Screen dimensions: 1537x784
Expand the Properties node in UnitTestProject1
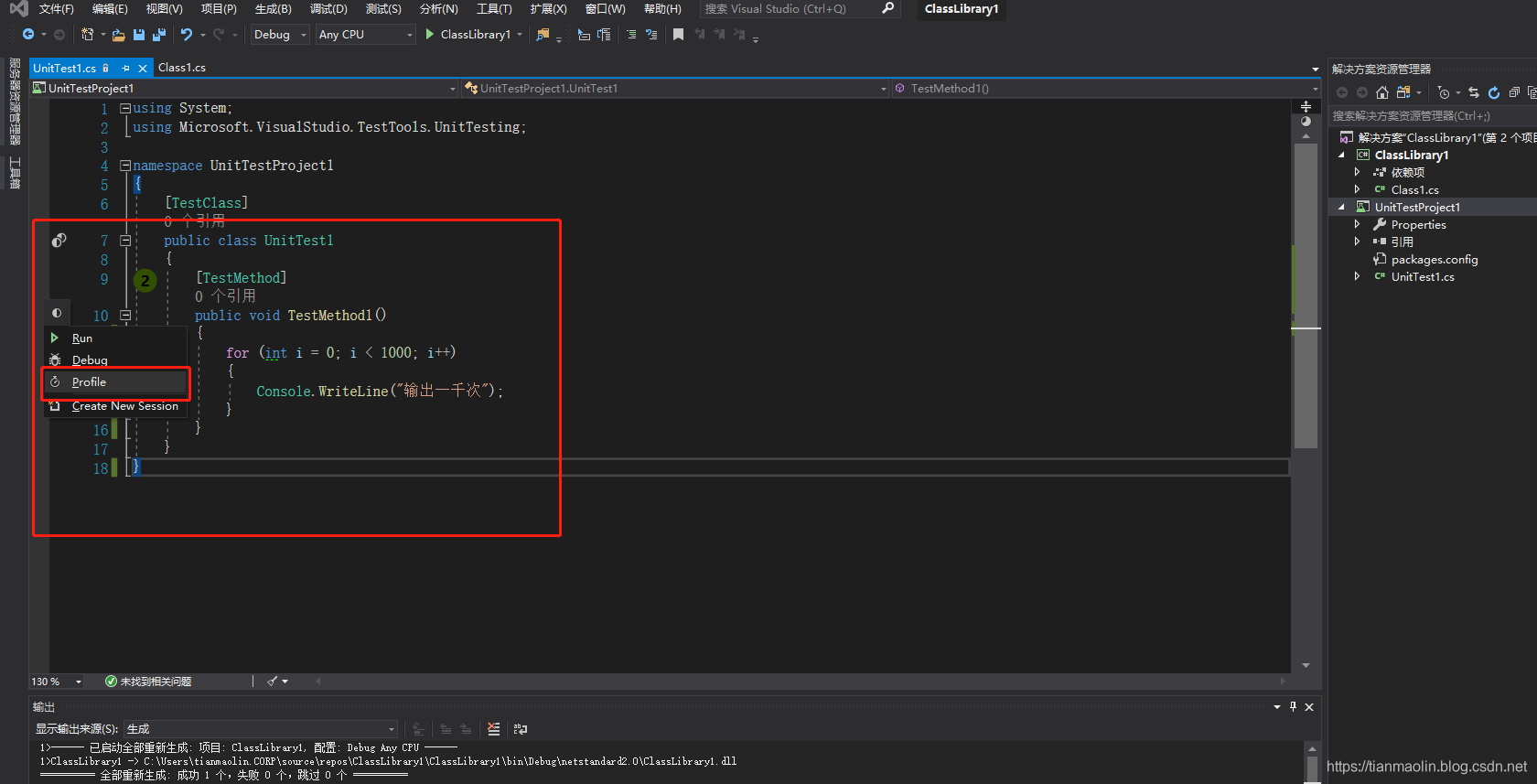1358,224
